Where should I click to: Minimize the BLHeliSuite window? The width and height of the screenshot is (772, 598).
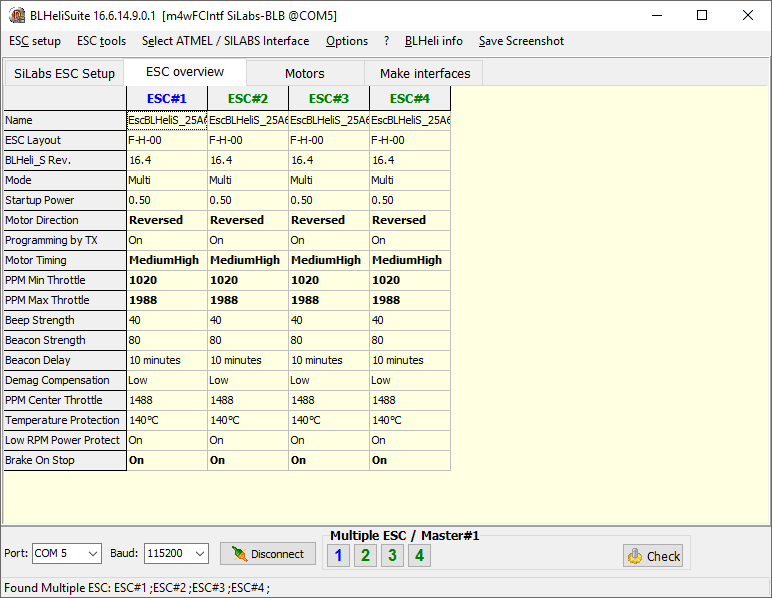[x=657, y=15]
